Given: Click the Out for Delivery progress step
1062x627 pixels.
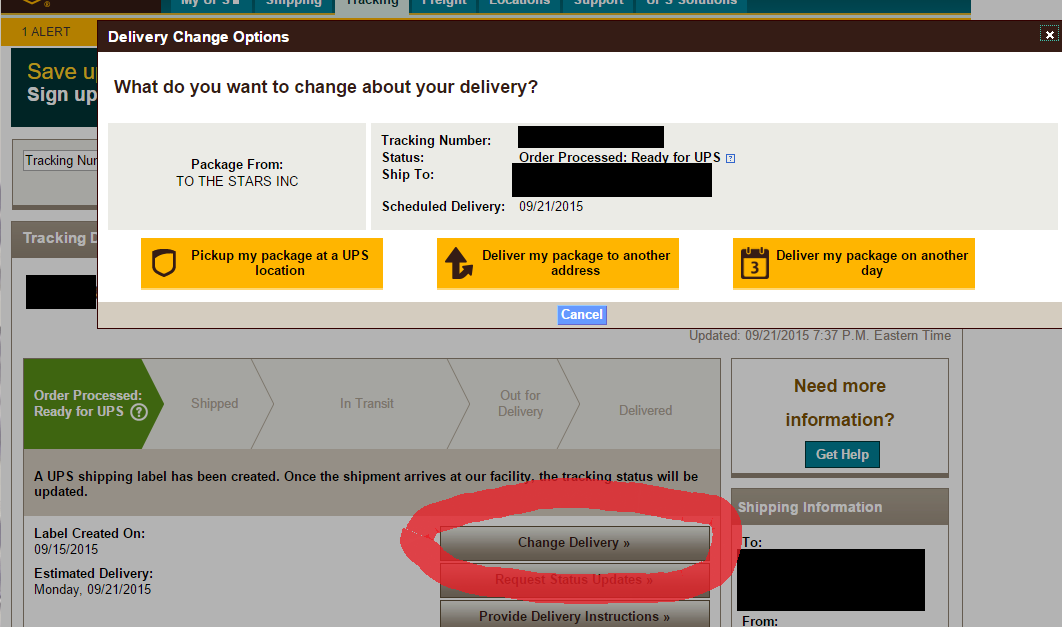Looking at the screenshot, I should 520,404.
